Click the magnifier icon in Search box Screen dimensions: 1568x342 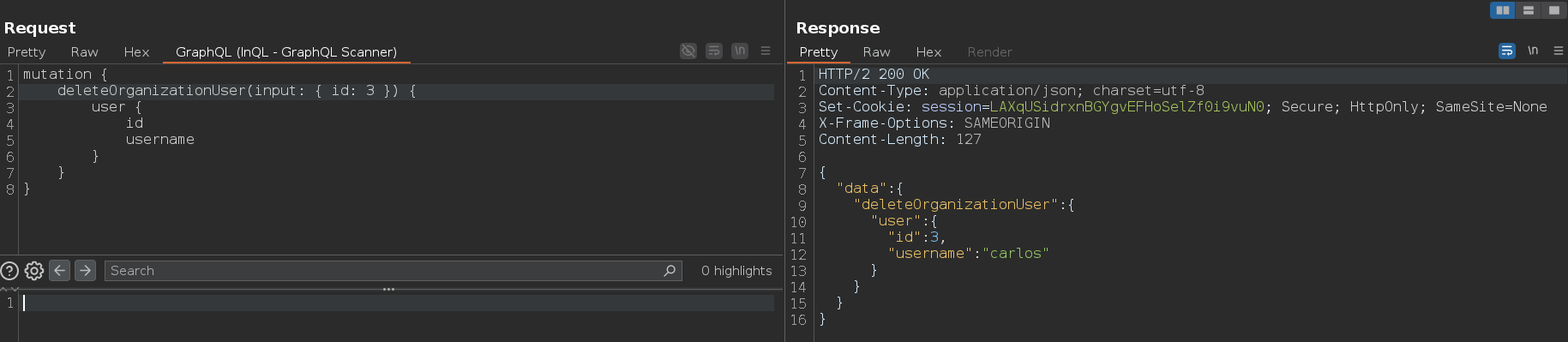[670, 271]
